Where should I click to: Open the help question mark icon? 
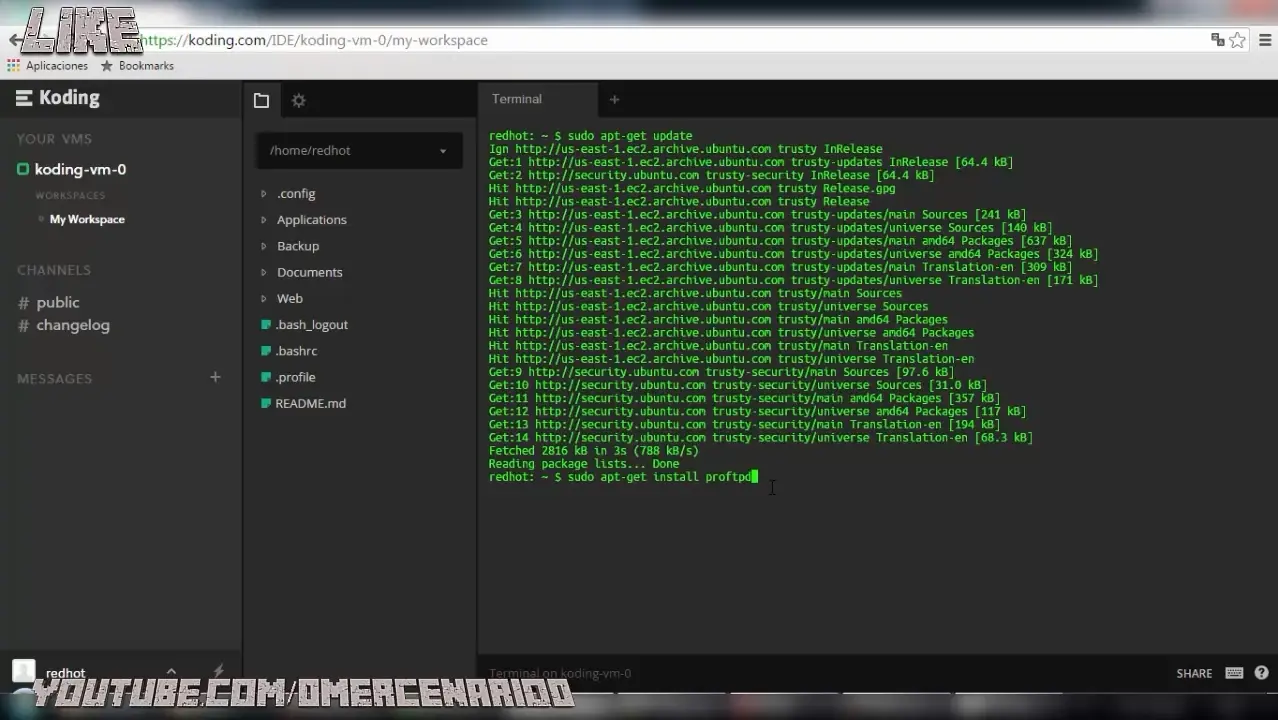tap(1261, 673)
